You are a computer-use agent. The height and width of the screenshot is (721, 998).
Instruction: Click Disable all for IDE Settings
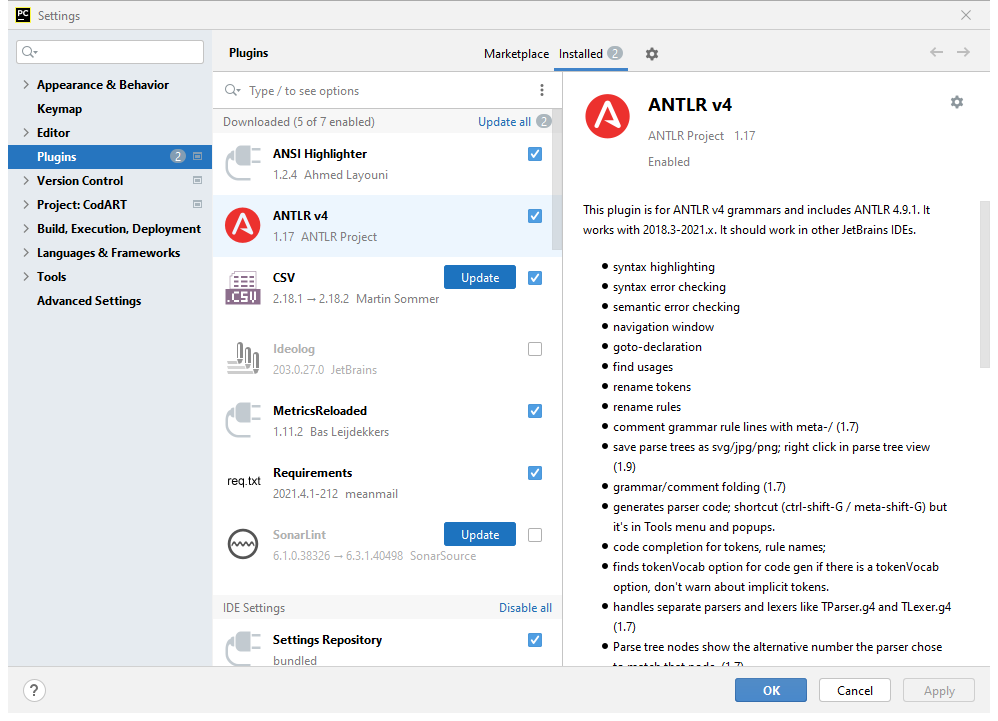click(525, 608)
